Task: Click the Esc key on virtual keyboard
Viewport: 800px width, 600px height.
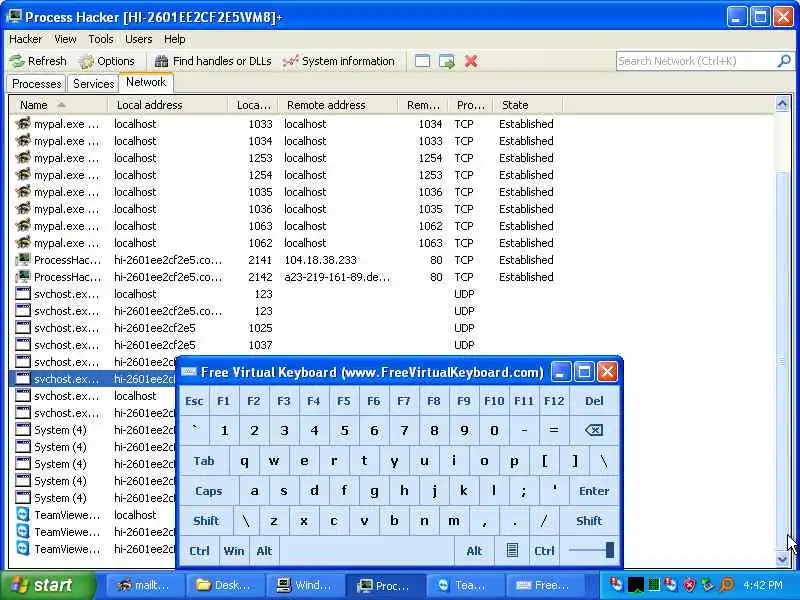Action: (194, 401)
